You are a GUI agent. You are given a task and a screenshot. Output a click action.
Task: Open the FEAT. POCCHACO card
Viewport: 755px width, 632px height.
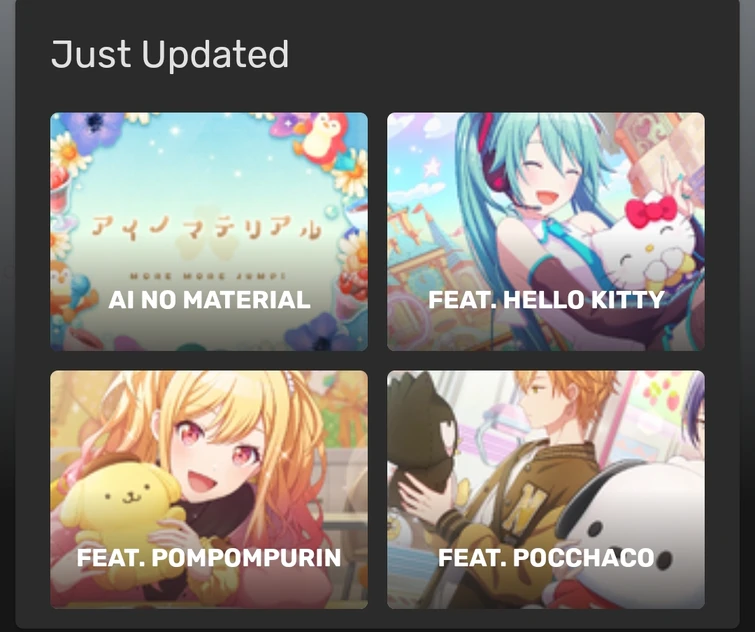click(546, 490)
